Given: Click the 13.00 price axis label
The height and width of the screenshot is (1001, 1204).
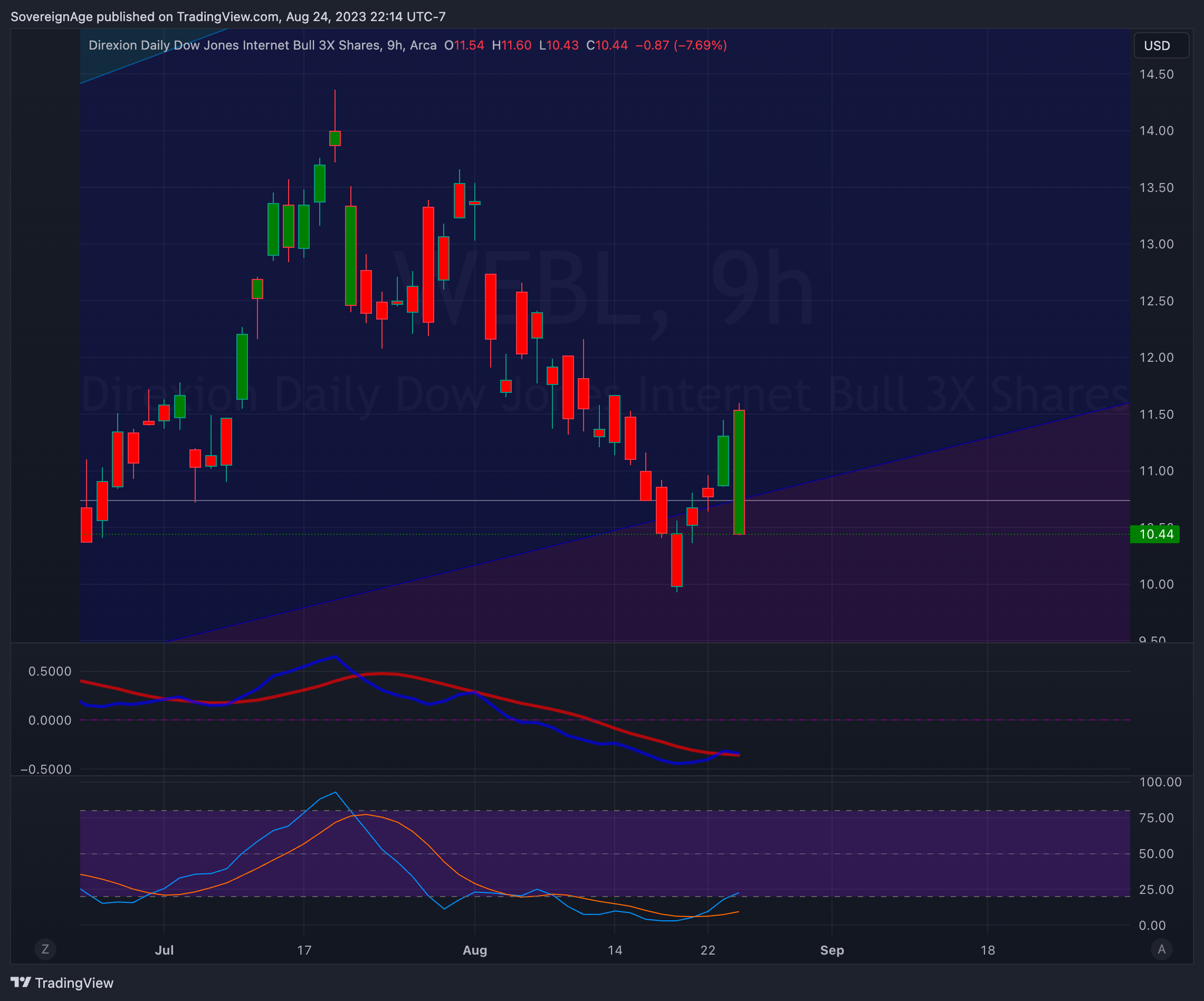Looking at the screenshot, I should click(x=1157, y=244).
